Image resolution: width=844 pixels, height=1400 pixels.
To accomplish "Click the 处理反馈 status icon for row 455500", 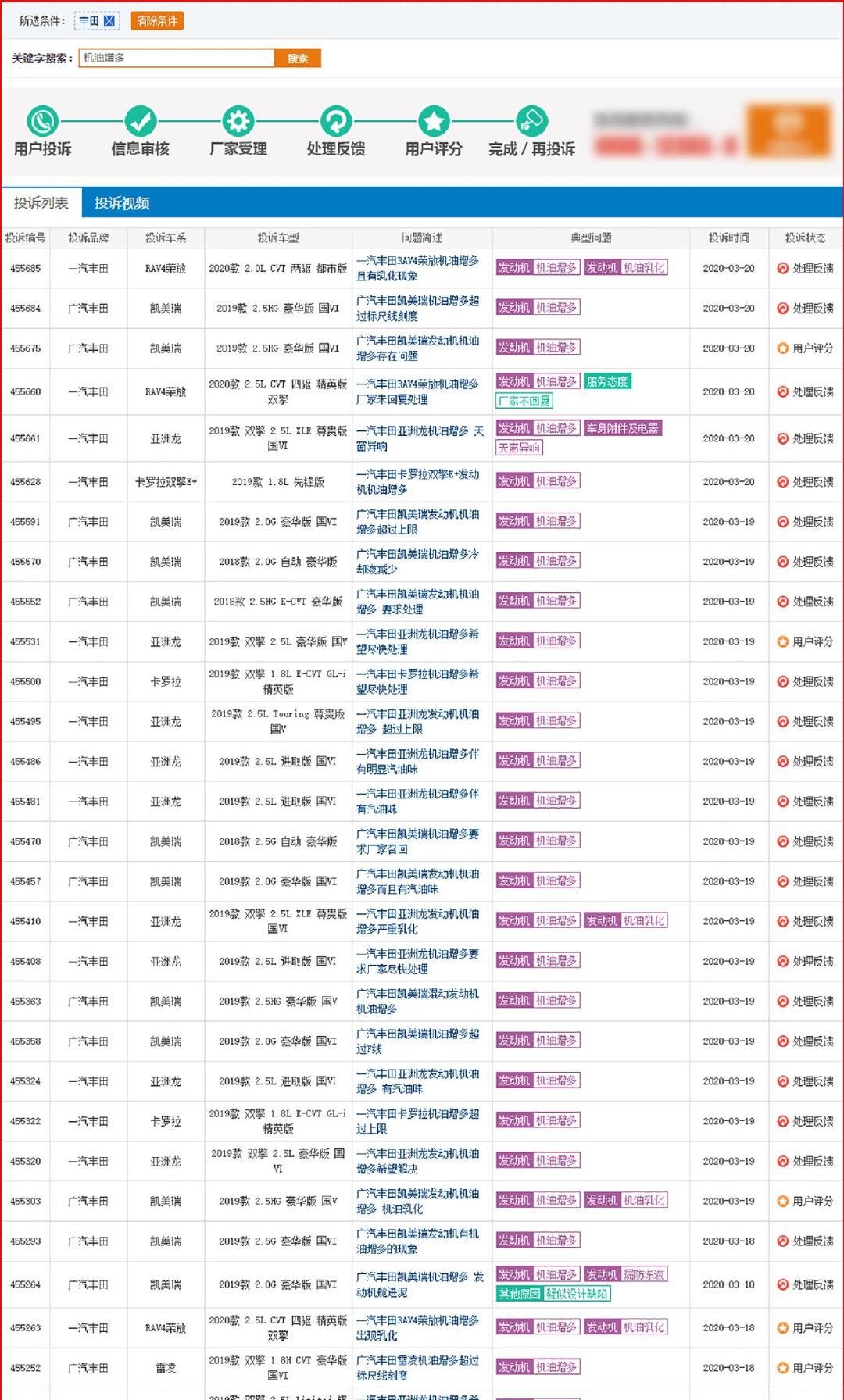I will [782, 681].
